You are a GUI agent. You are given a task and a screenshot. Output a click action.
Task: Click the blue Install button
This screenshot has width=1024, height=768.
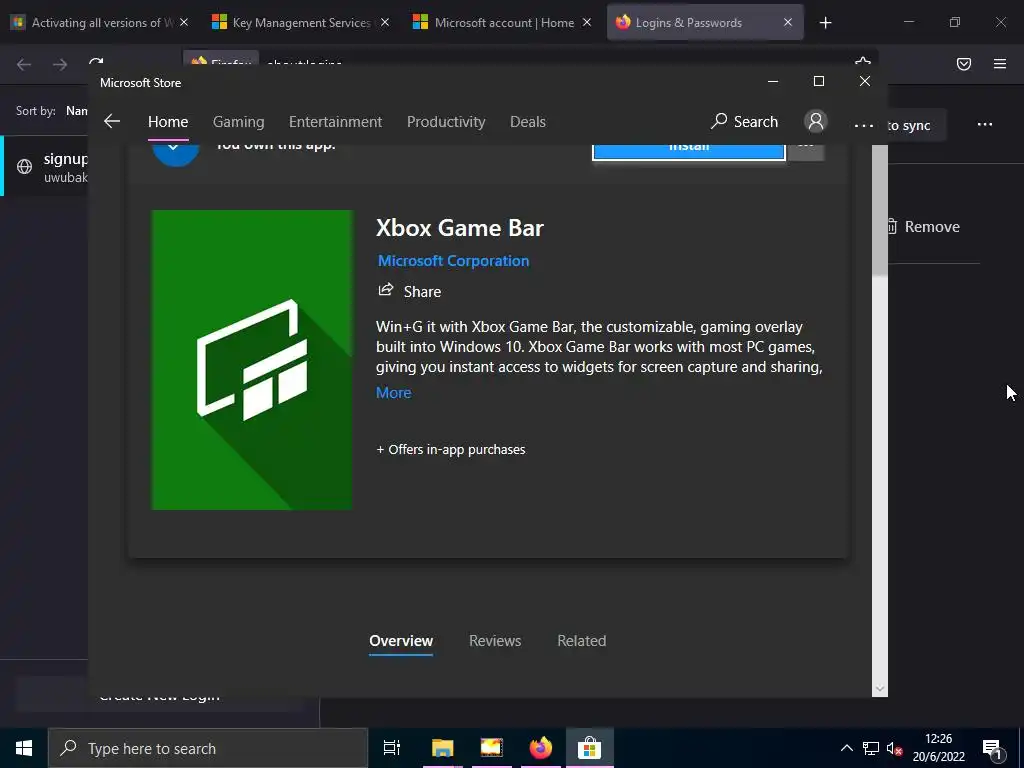(688, 152)
